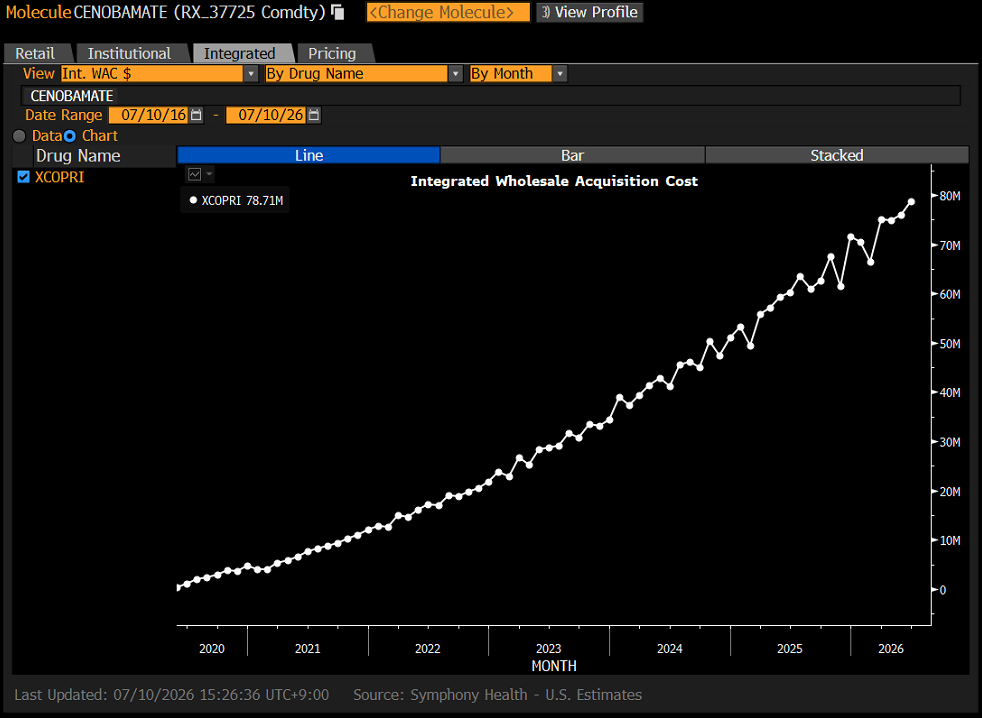Click the XCOPRI 78.71M legend entry

pyautogui.click(x=236, y=200)
